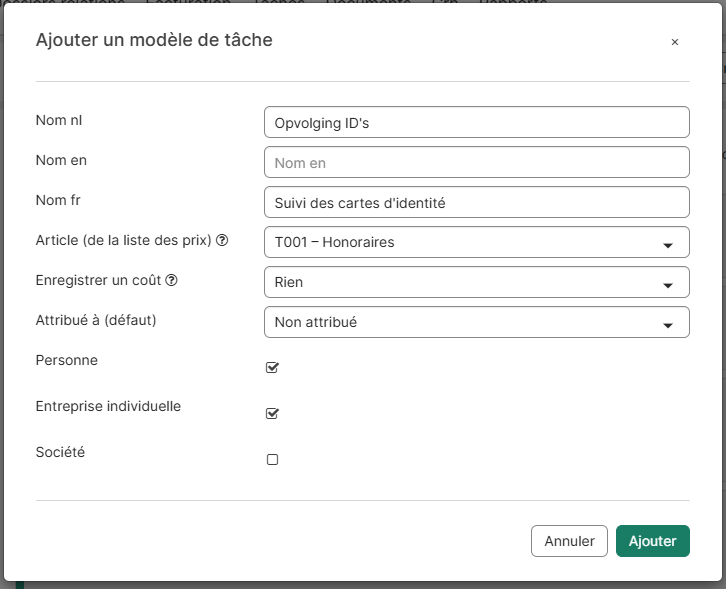Click the dialog title Ajouter un modèle de tâche
Image resolution: width=726 pixels, height=589 pixels.
154,40
